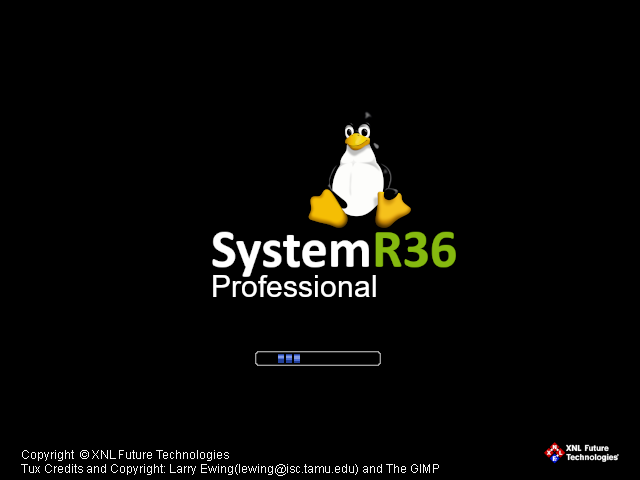This screenshot has width=640, height=480.
Task: Click the right end of the boot progress bar
Action: (x=377, y=358)
